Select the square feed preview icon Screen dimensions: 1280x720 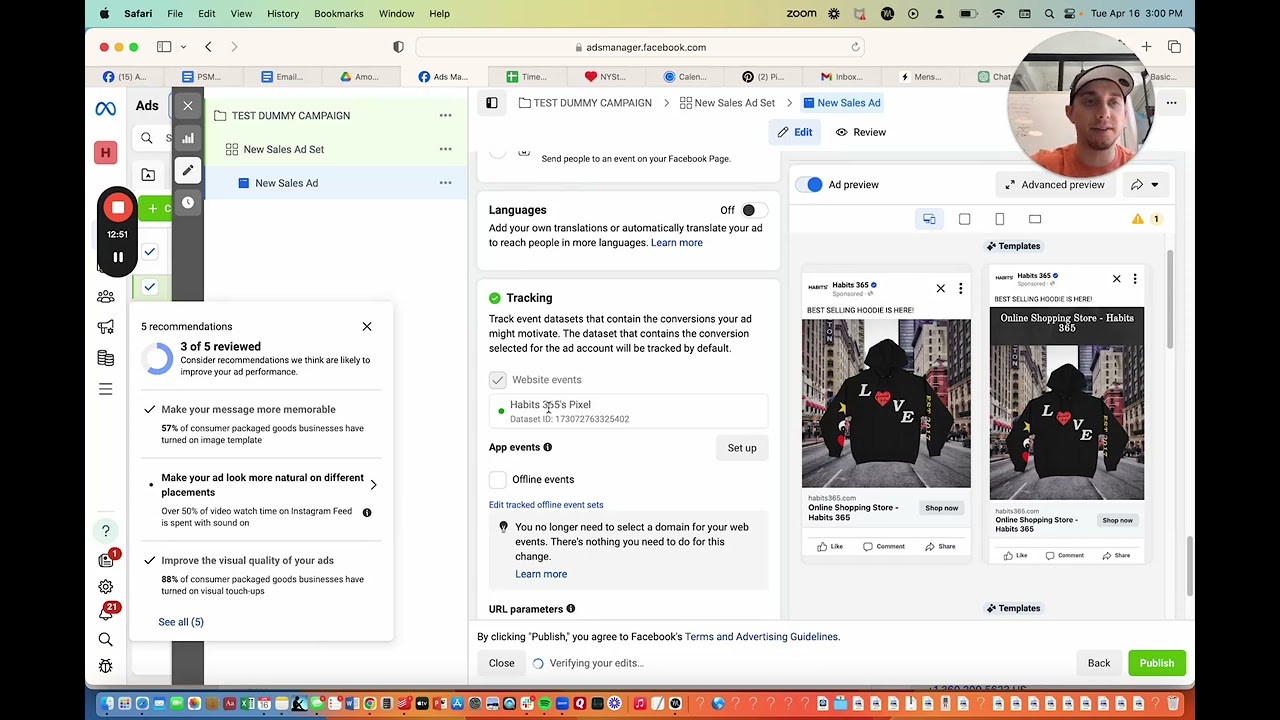tap(964, 219)
